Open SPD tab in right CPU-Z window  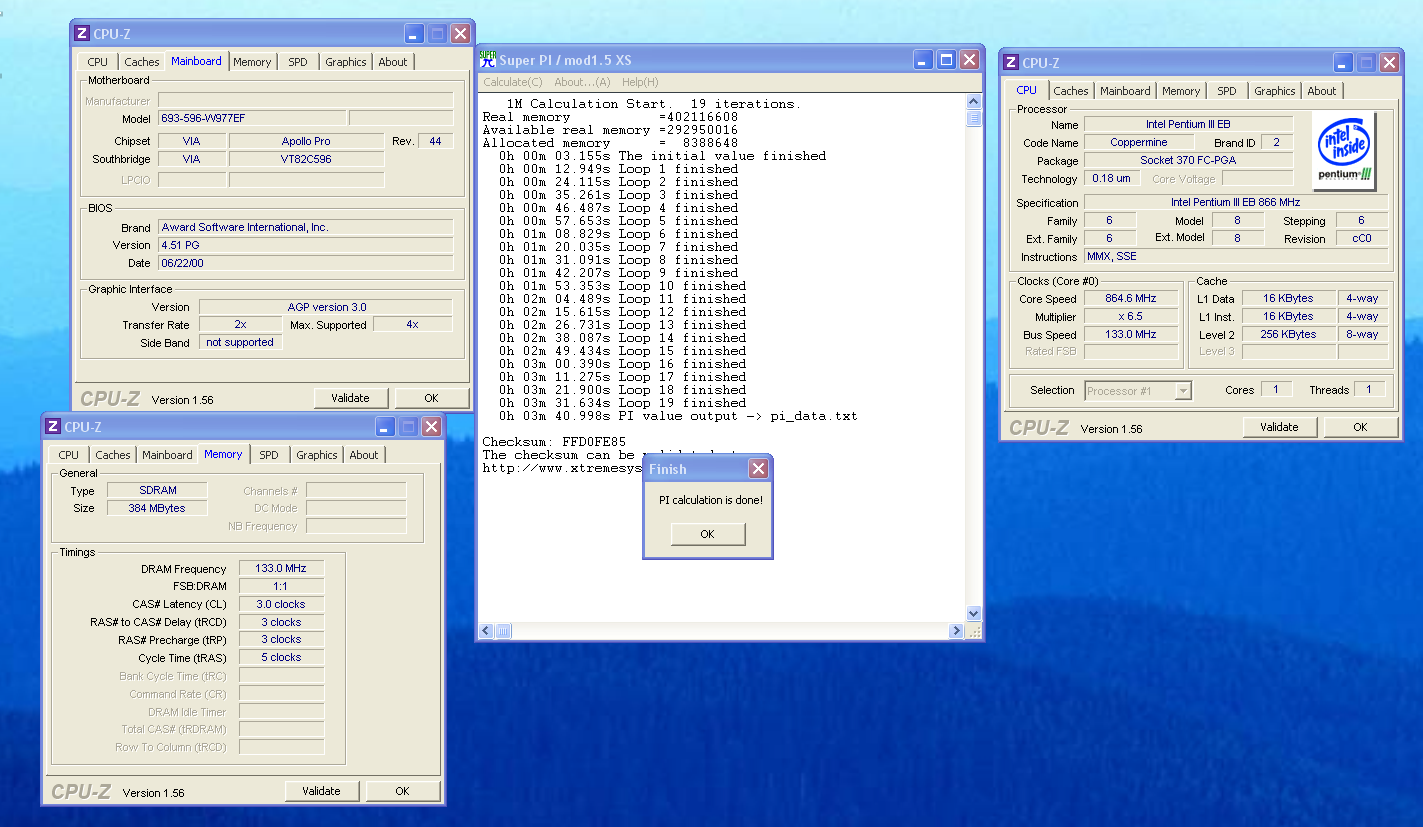click(x=1227, y=91)
